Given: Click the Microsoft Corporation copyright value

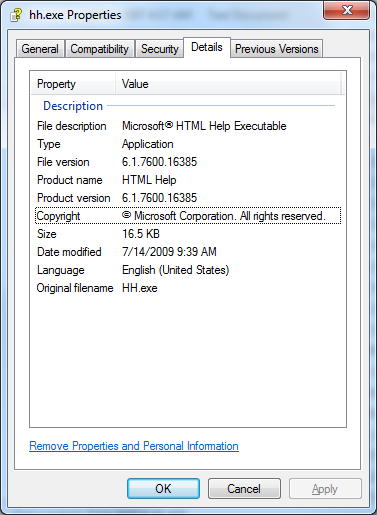Looking at the screenshot, I should [224, 216].
